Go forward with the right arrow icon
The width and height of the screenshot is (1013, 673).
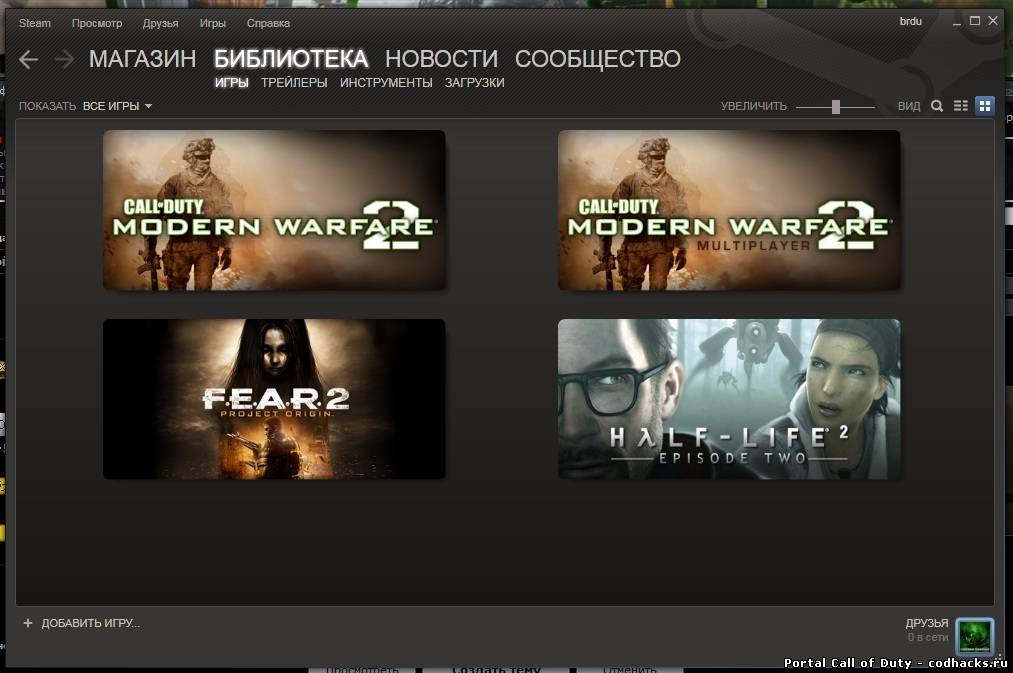pyautogui.click(x=65, y=59)
